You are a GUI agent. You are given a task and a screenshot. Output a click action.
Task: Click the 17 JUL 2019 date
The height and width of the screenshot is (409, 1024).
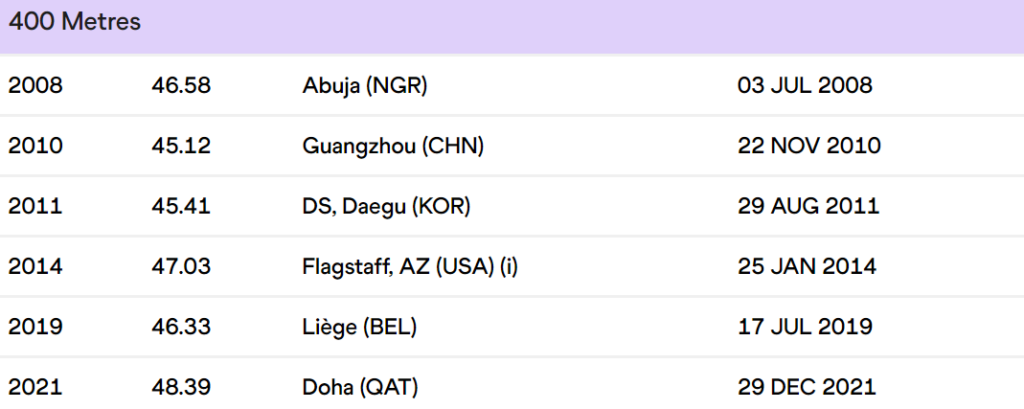pos(804,326)
